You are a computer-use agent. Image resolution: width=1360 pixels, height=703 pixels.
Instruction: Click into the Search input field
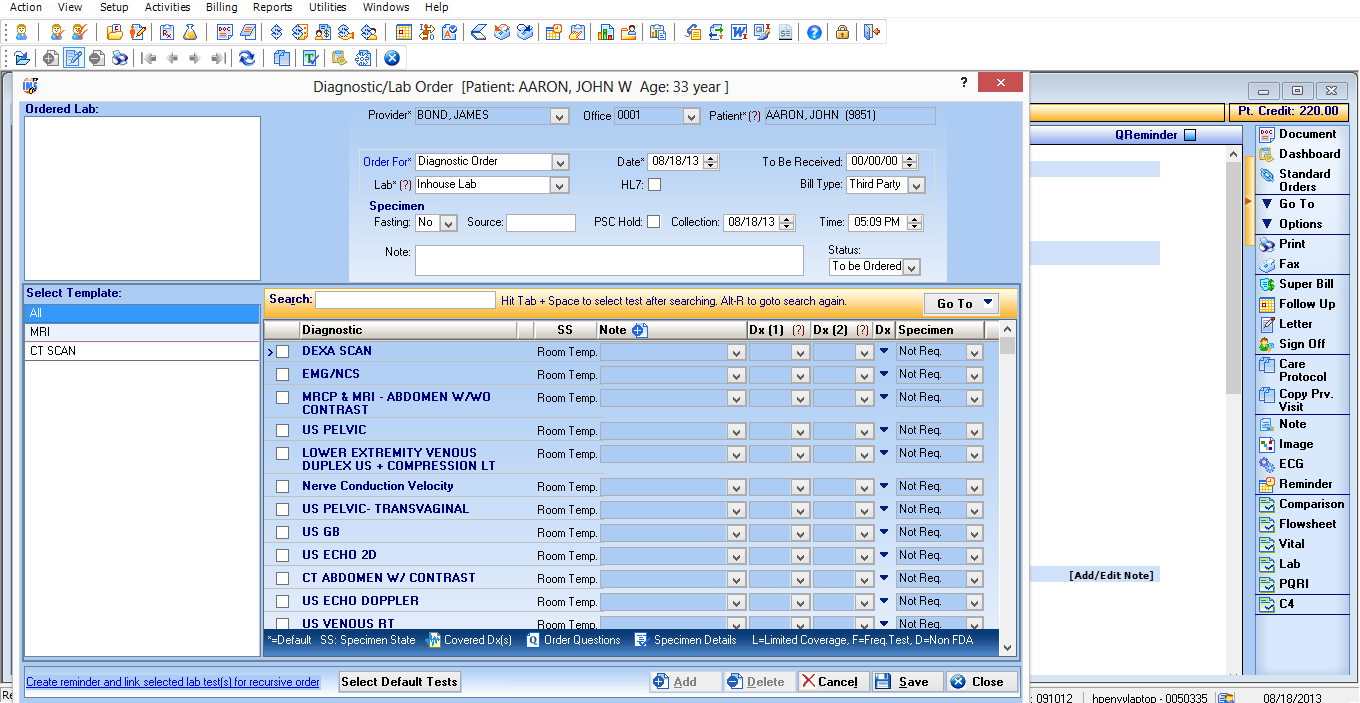[405, 300]
